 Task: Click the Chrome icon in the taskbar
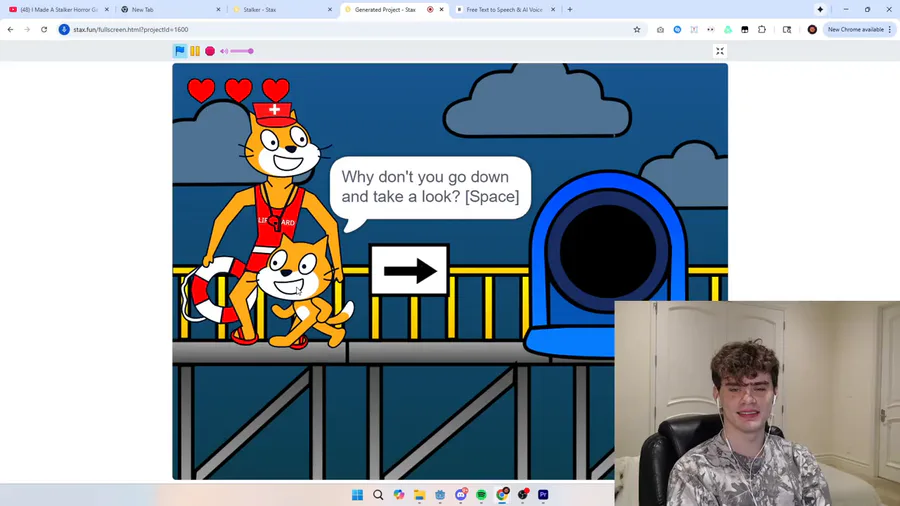[x=502, y=495]
